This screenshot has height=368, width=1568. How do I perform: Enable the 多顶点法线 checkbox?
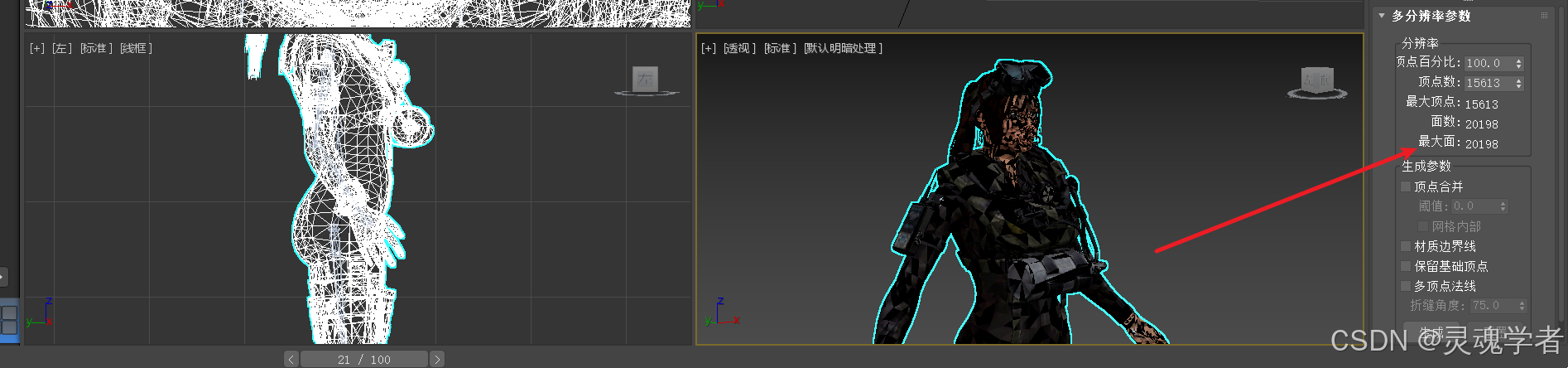tap(1406, 286)
